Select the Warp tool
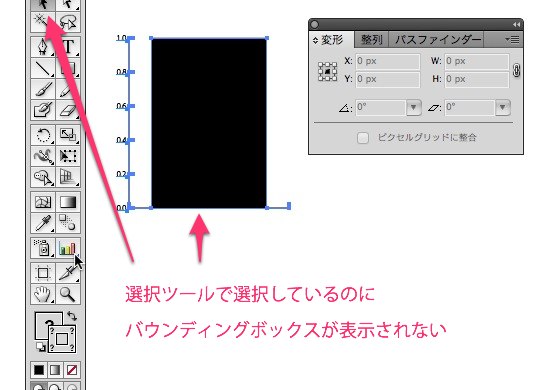The image size is (540, 390). pos(43,156)
